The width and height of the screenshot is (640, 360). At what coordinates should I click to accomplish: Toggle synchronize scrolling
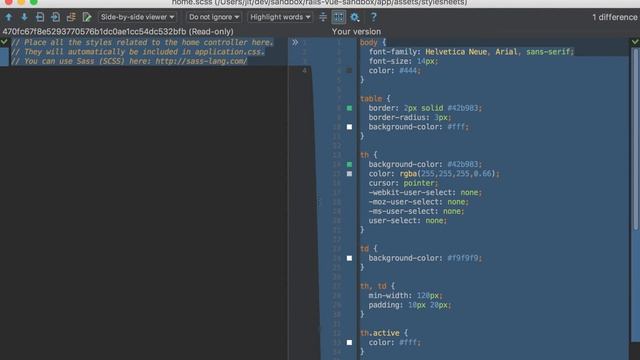(338, 17)
